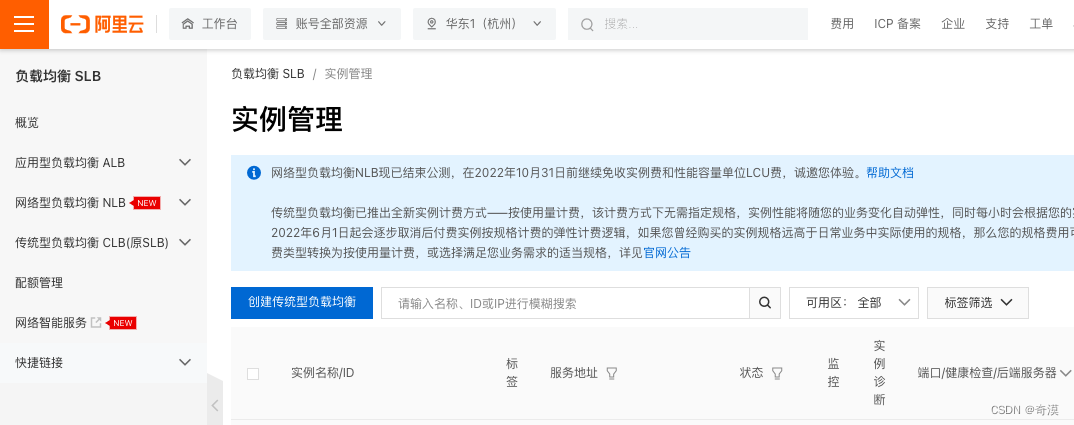Open the 工单 menu
1074x425 pixels.
(1041, 24)
